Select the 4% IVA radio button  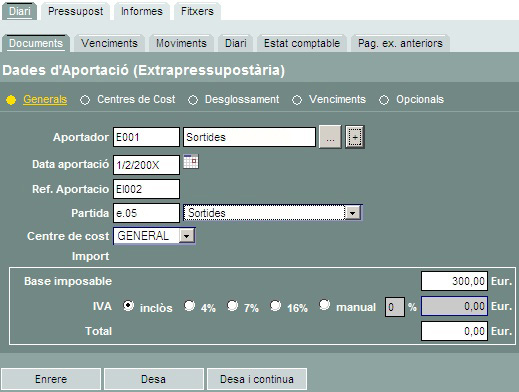click(189, 306)
